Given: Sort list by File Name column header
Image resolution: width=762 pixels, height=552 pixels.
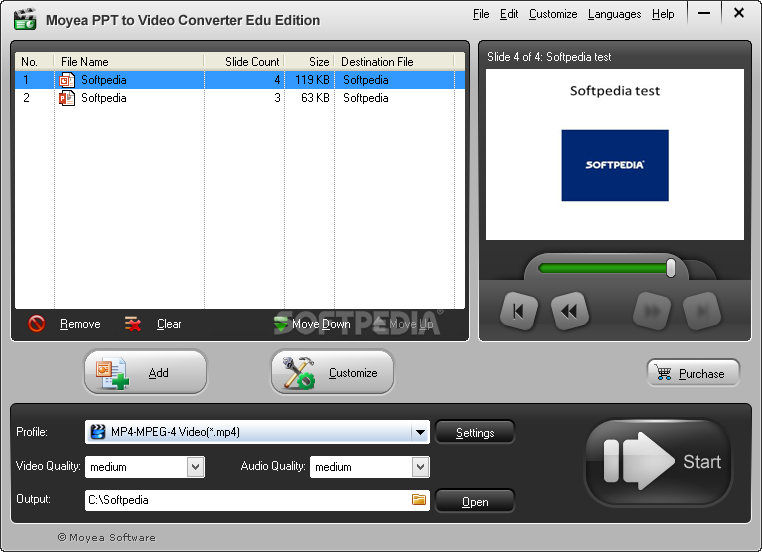Looking at the screenshot, I should pos(129,62).
